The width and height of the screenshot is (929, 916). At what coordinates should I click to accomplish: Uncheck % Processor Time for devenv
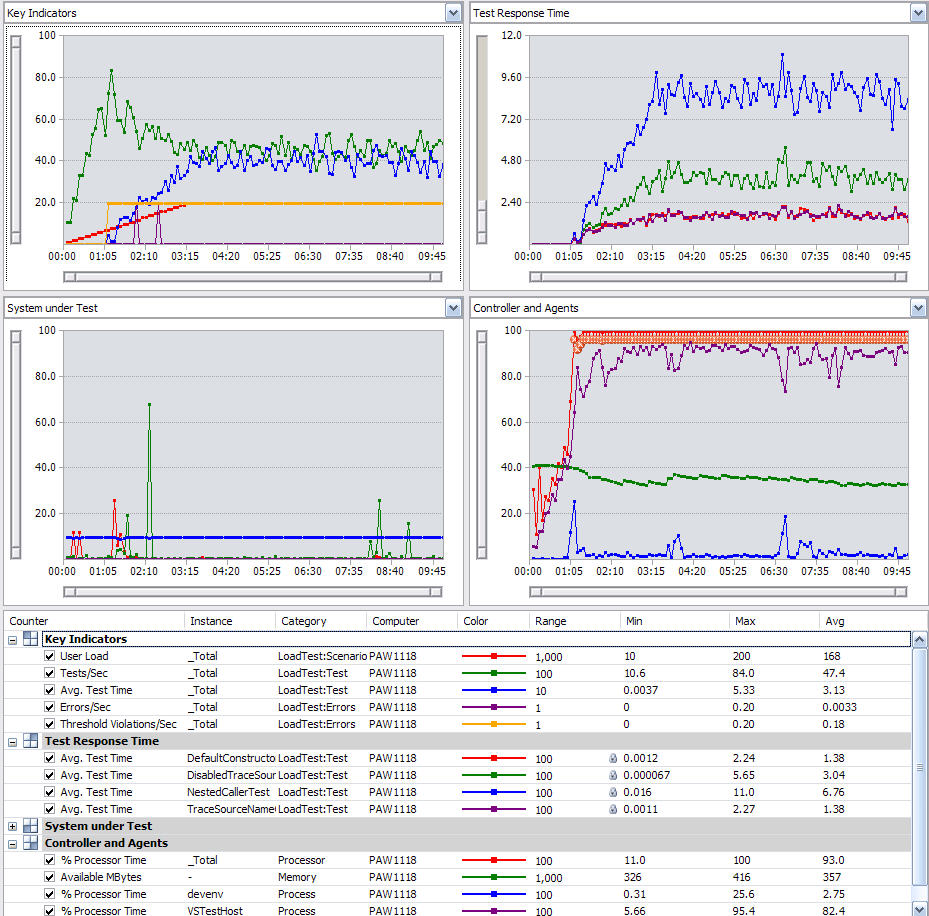pos(50,895)
